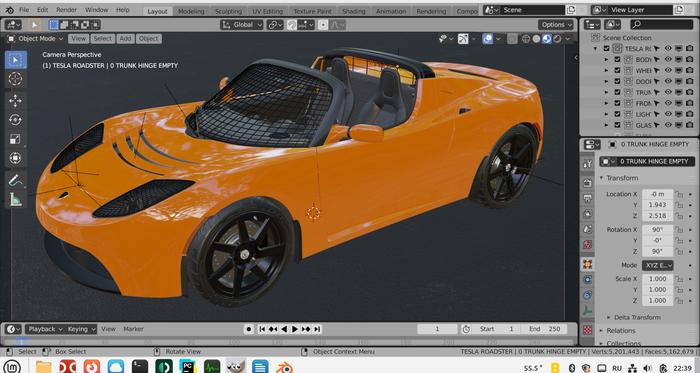Screen dimensions: 700x373
Task: Select the Rotate tool
Action: click(x=15, y=120)
